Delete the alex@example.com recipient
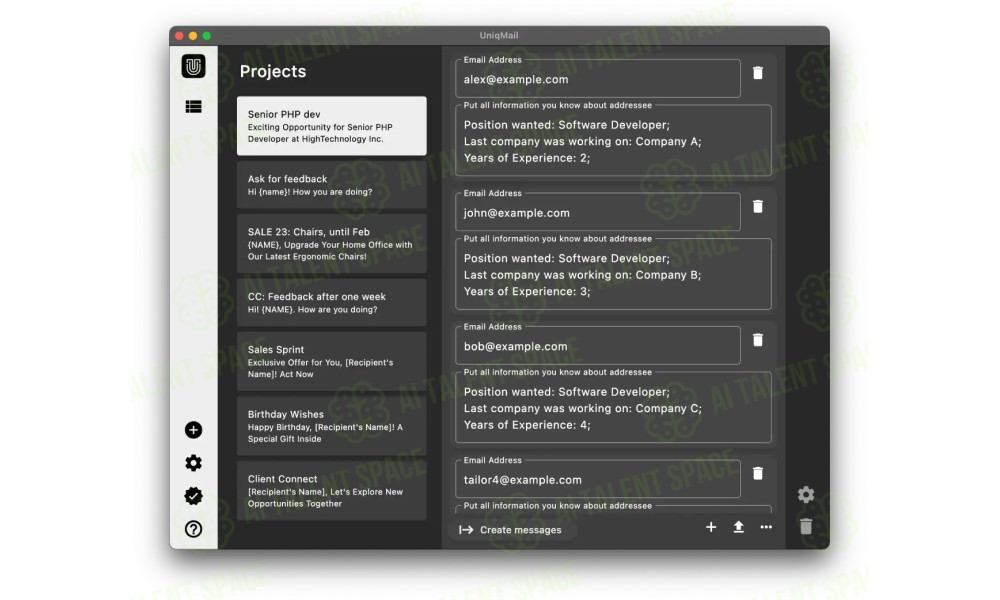The height and width of the screenshot is (600, 1000). point(758,73)
